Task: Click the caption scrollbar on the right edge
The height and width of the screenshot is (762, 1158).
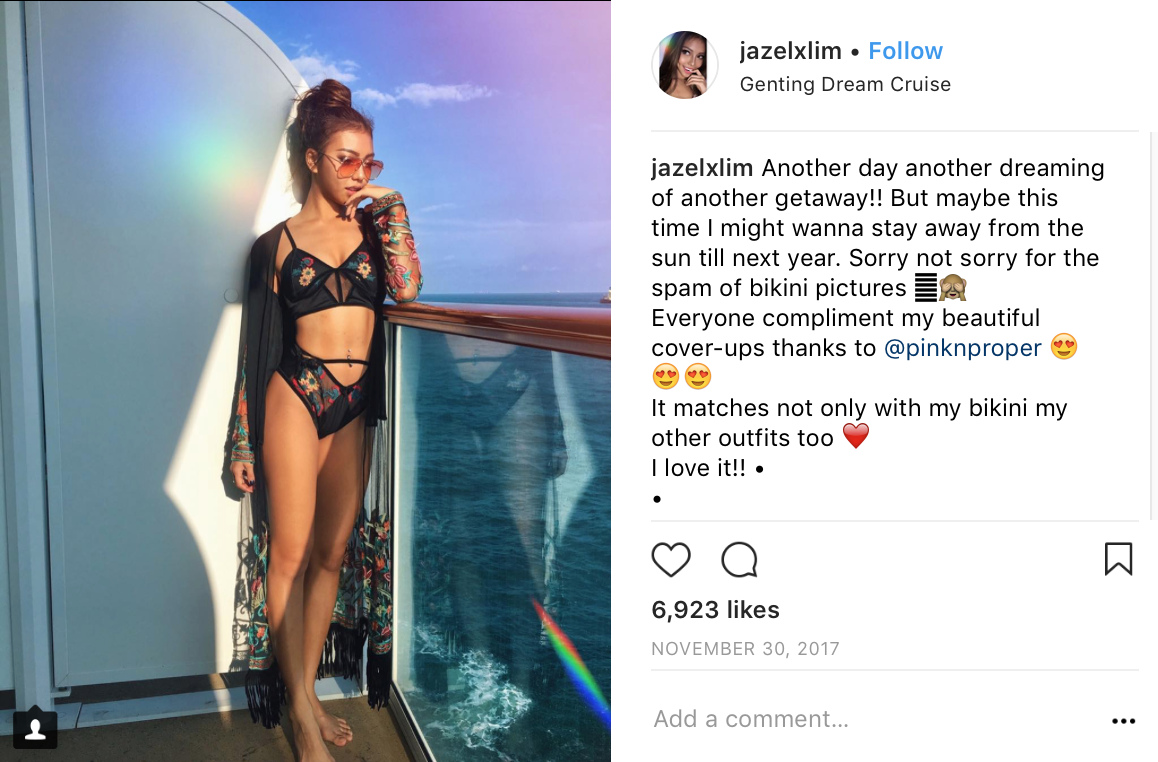Action: (x=1153, y=325)
